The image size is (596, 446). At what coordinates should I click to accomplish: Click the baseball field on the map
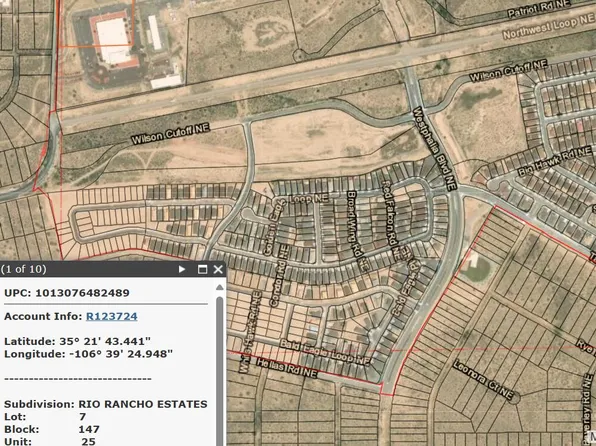click(475, 268)
